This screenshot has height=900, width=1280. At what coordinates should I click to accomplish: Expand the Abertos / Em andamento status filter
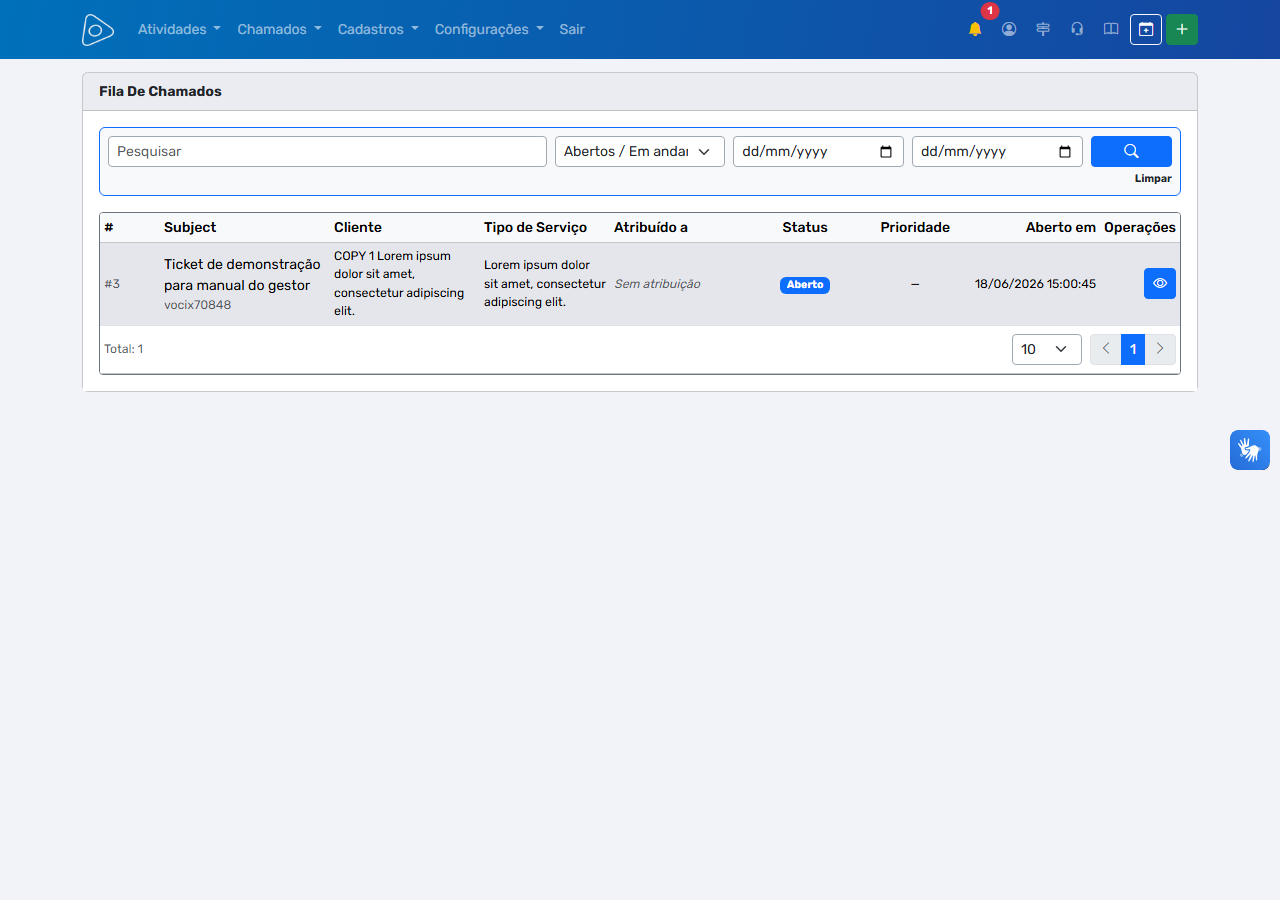tap(640, 151)
